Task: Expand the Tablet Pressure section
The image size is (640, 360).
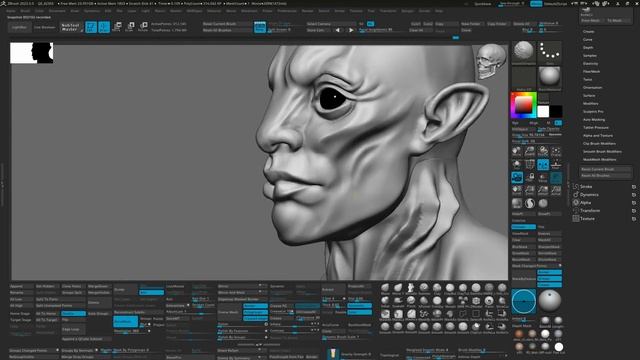Action: 596,128
